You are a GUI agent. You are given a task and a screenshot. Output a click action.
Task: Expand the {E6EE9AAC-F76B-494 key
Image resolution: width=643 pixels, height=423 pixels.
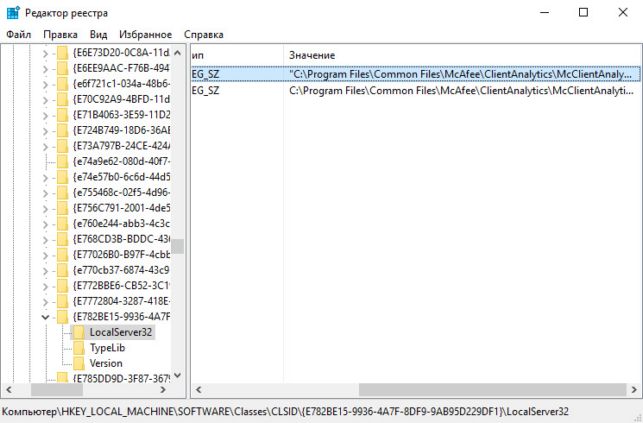point(46,69)
